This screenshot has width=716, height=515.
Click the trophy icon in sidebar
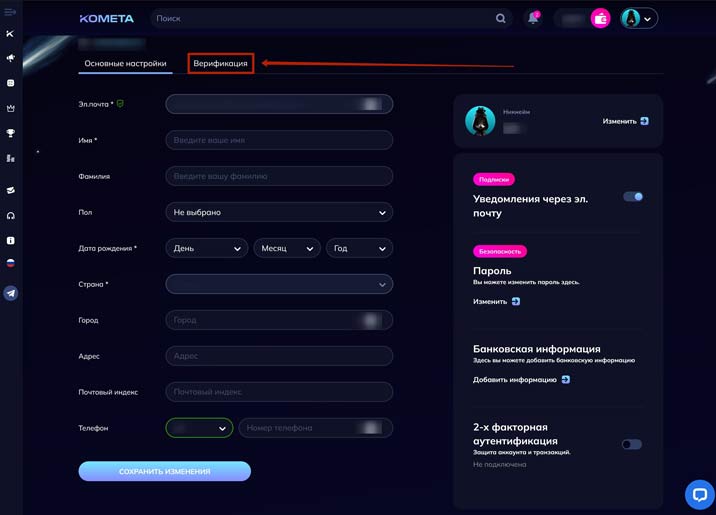pos(11,133)
